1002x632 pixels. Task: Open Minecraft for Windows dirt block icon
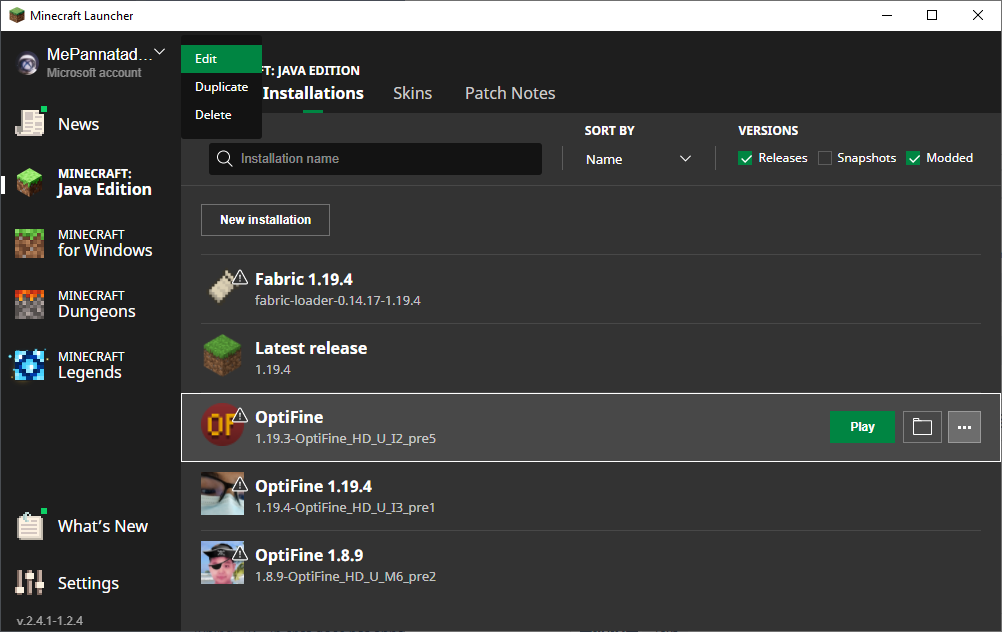[29, 243]
